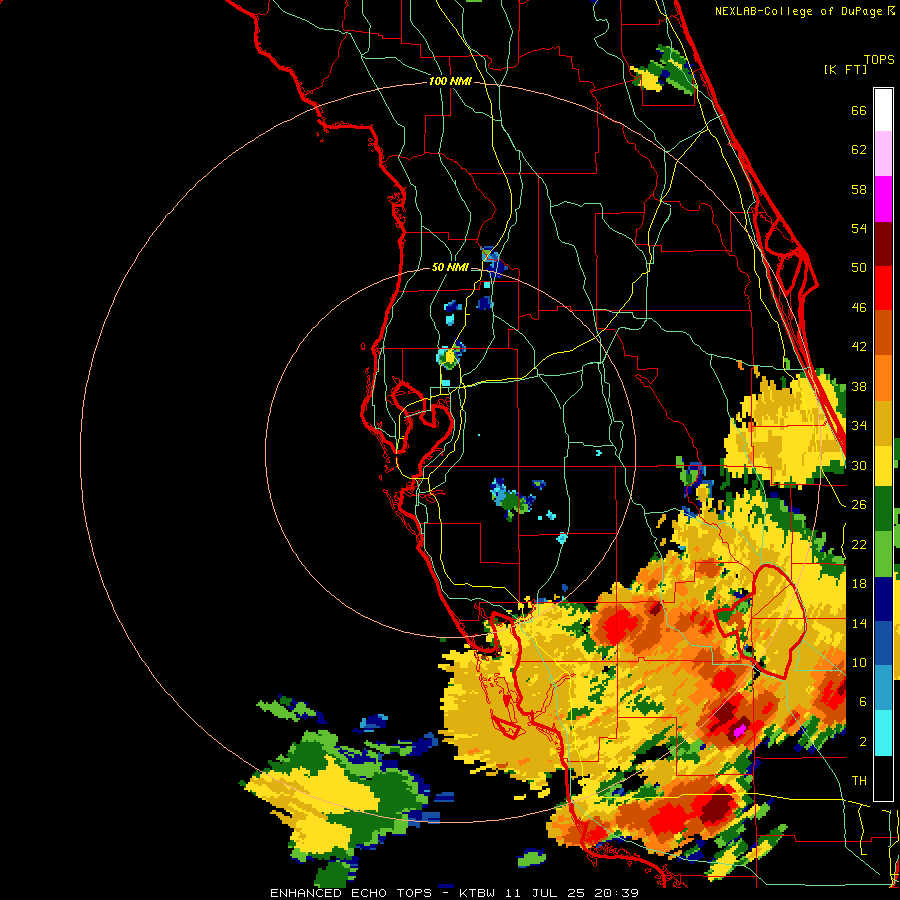The image size is (900, 900).
Task: Click the white swatch above 66 kft
Action: [883, 110]
